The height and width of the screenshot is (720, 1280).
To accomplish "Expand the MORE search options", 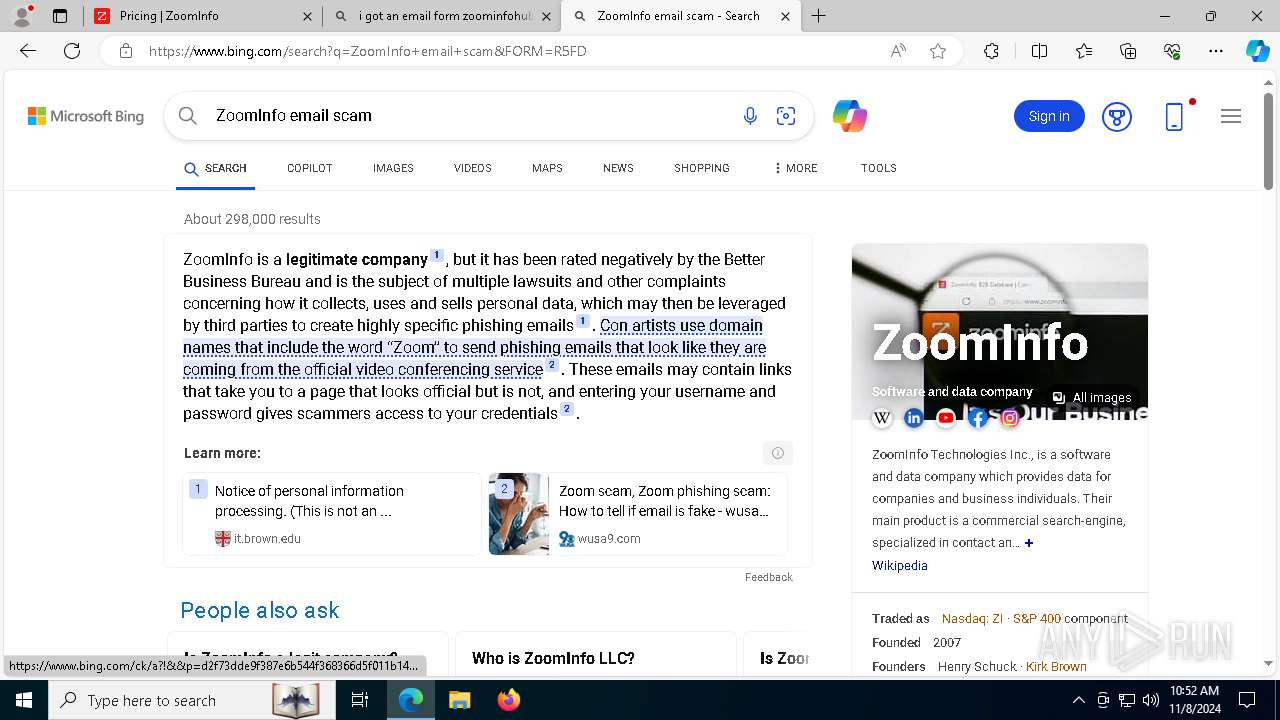I will (795, 168).
